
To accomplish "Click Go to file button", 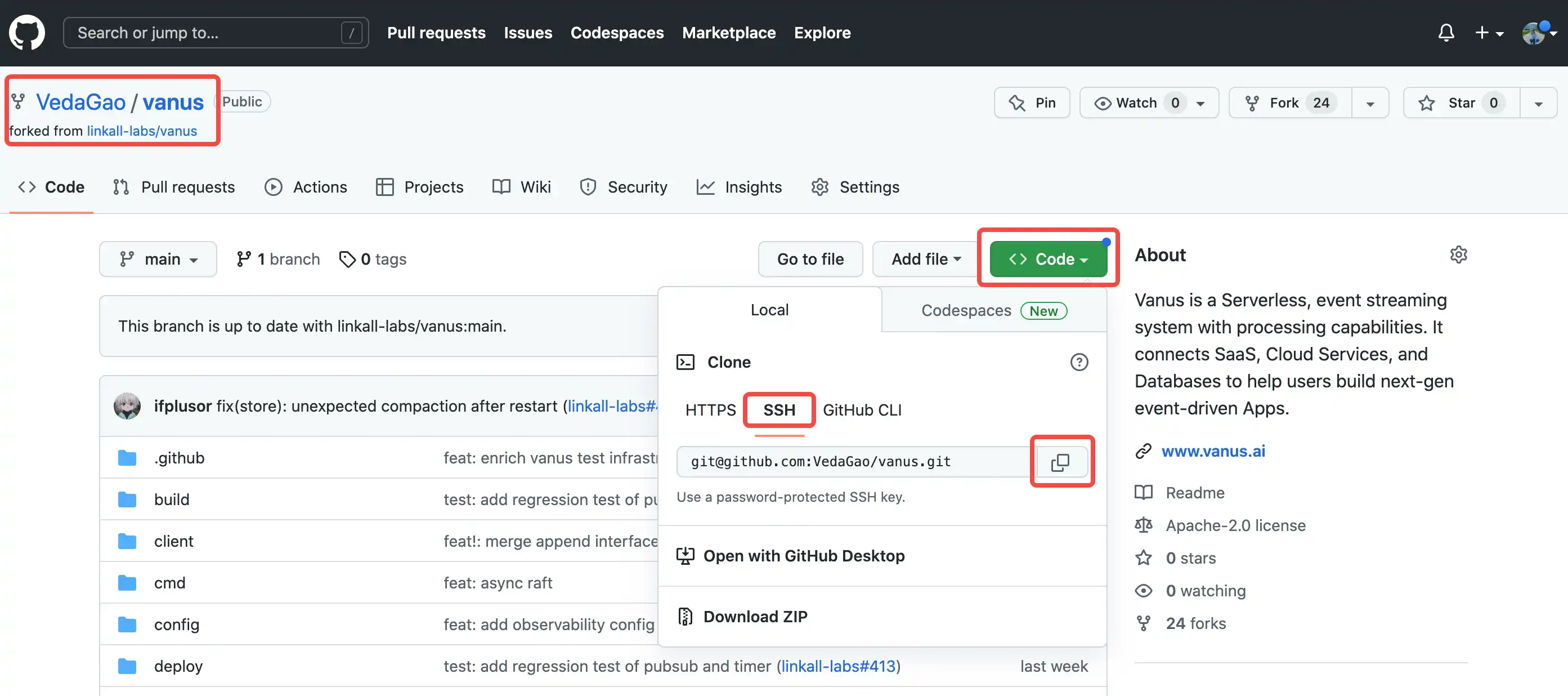I will click(810, 260).
